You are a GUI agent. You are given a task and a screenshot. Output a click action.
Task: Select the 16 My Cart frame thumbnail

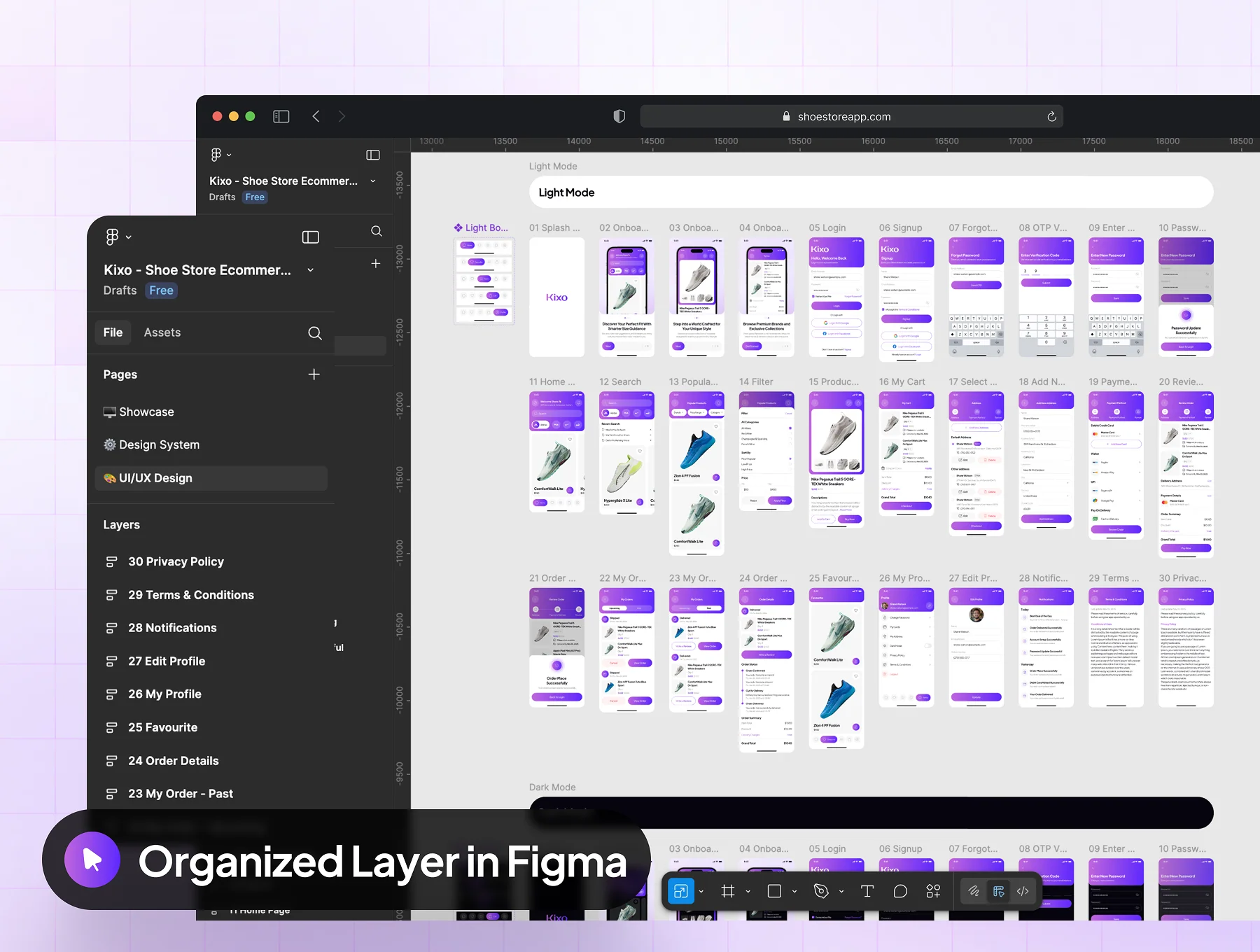pos(906,454)
